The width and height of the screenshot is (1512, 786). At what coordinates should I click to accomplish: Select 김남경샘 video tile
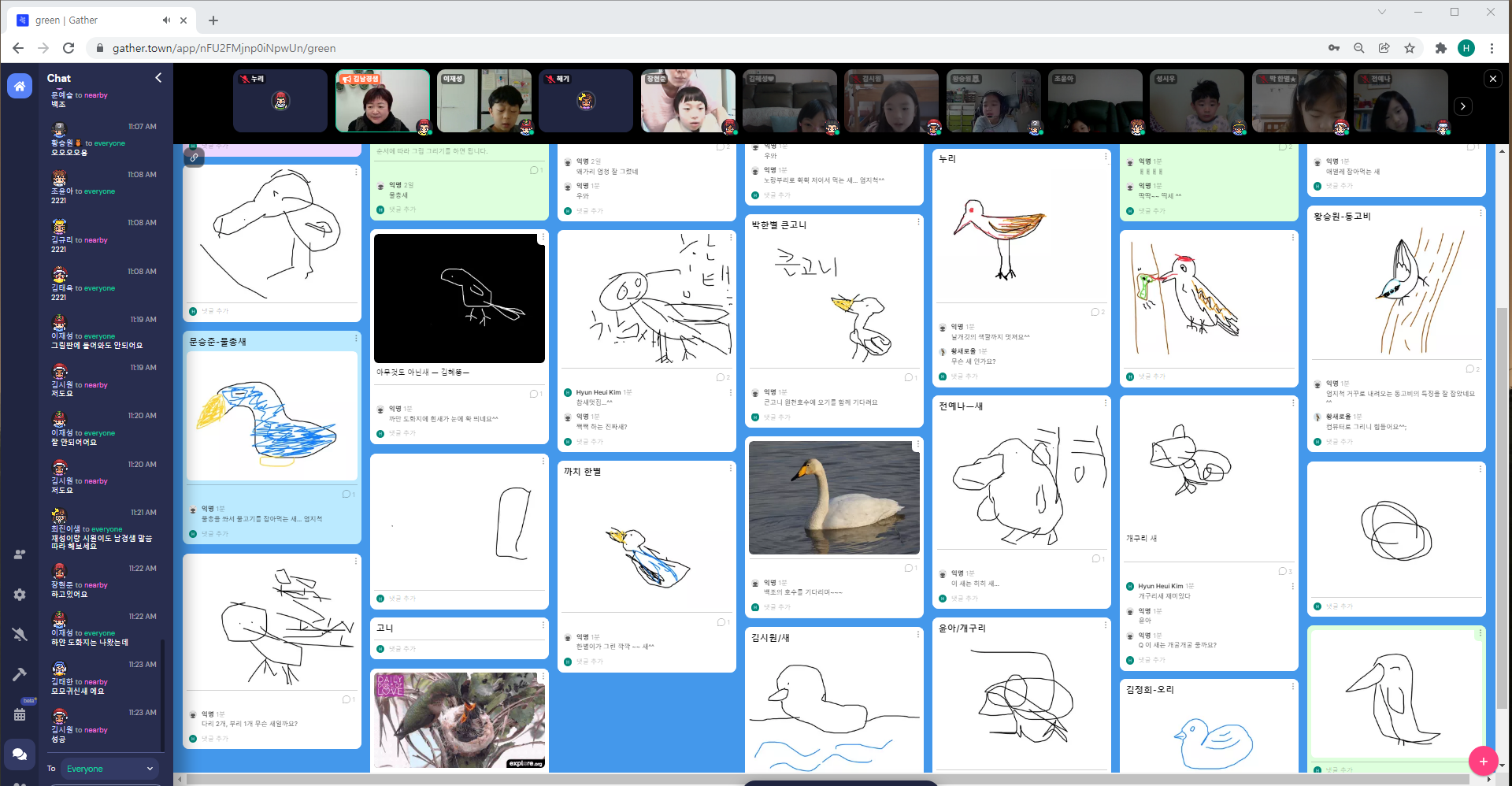(x=383, y=101)
